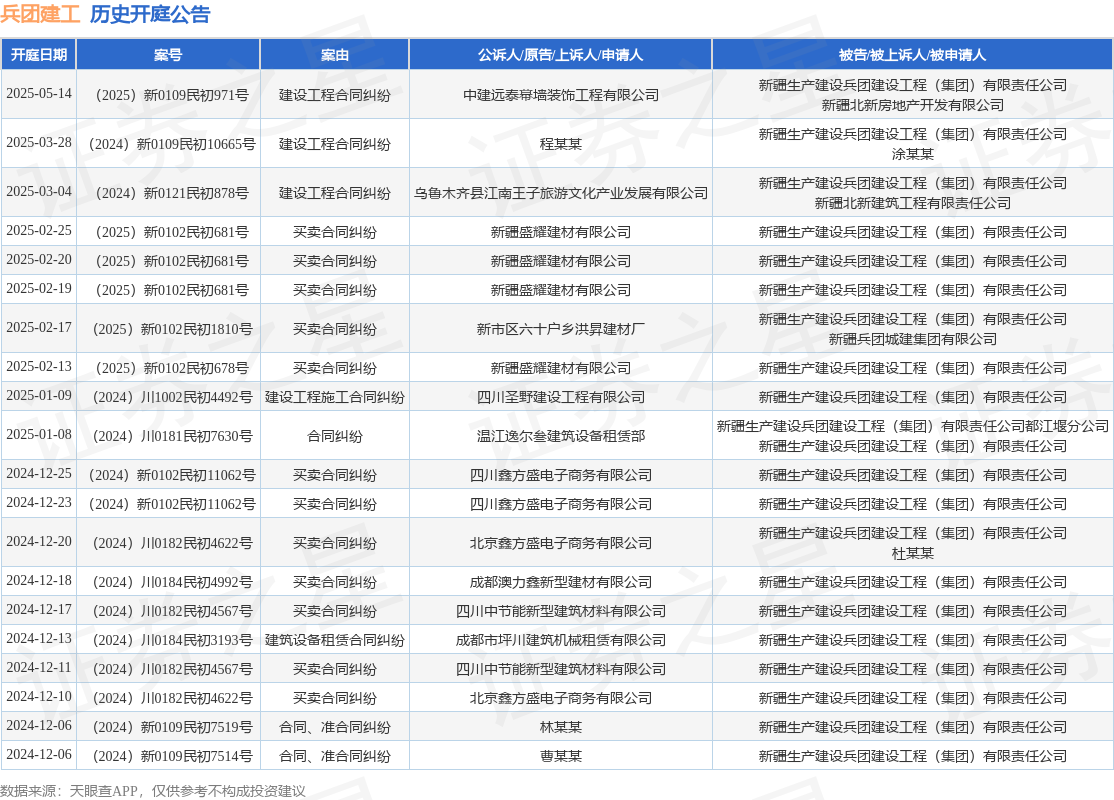Select plaintiff 成都澳力鑫新型建材有限公司
The height and width of the screenshot is (800, 1114).
click(x=561, y=582)
